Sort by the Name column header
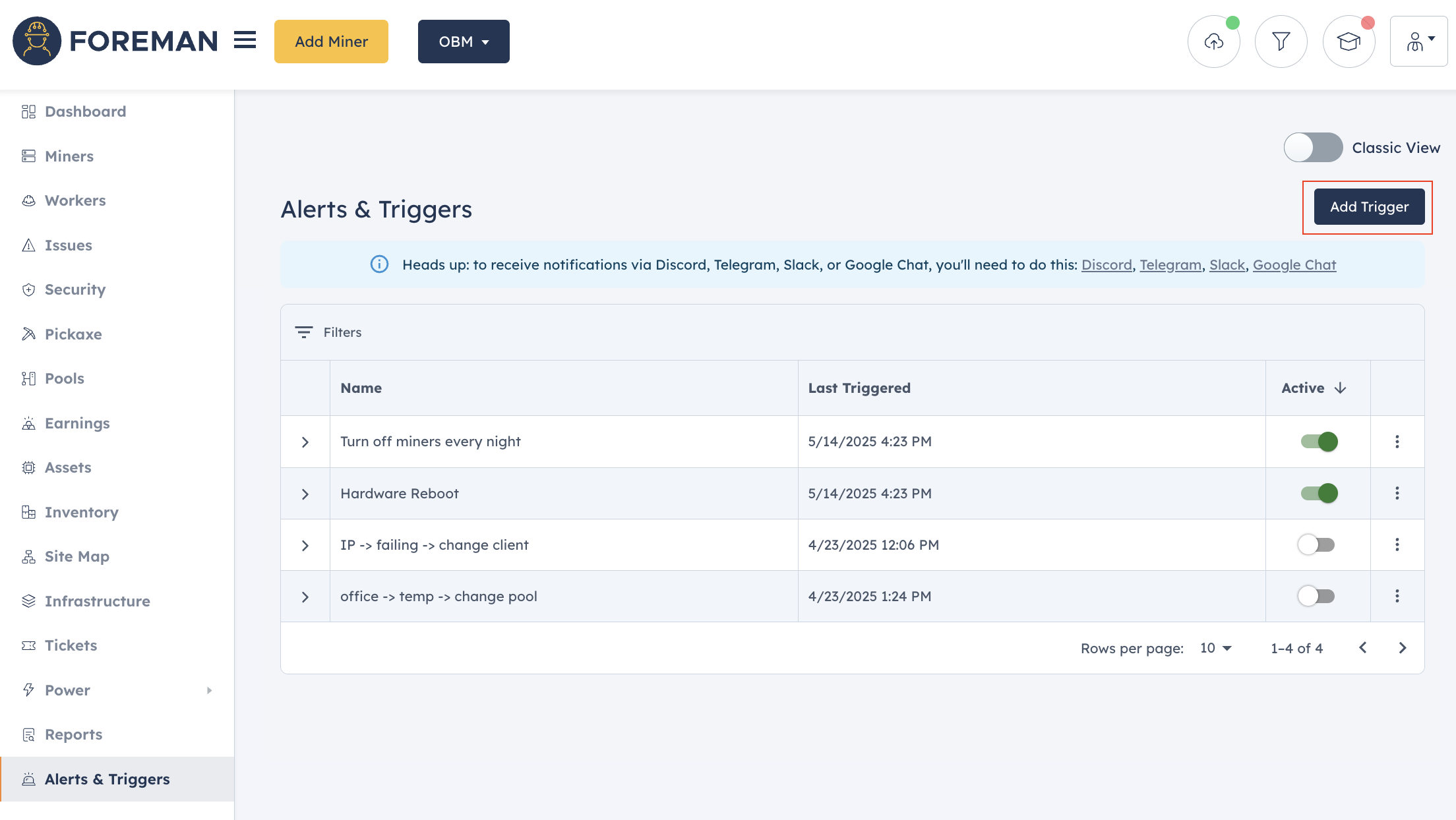1456x820 pixels. click(361, 388)
